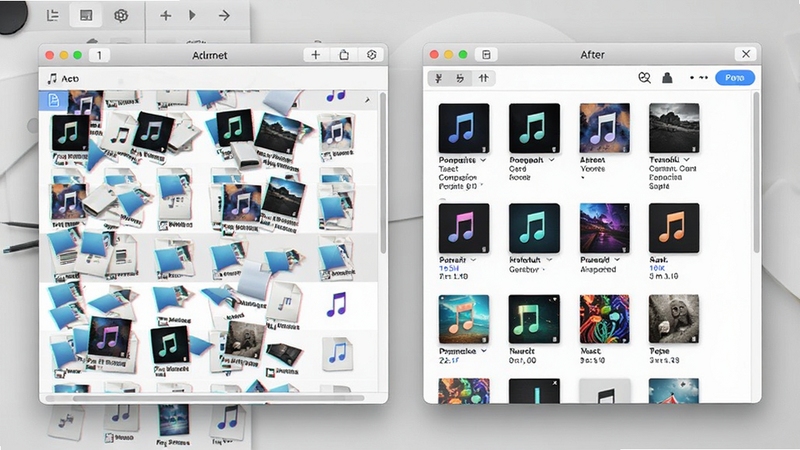Click the blue link text under the orange note album
The width and height of the screenshot is (800, 450).
(x=657, y=268)
